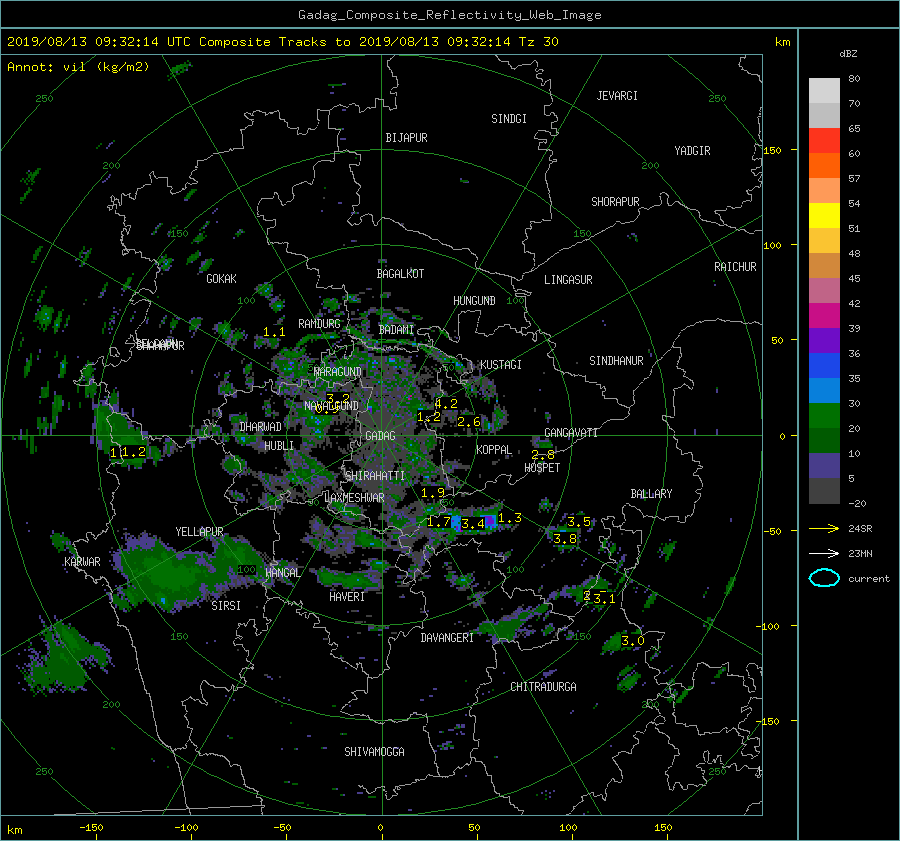900x841 pixels.
Task: Click the HANGAL city label
Action: click(x=282, y=572)
